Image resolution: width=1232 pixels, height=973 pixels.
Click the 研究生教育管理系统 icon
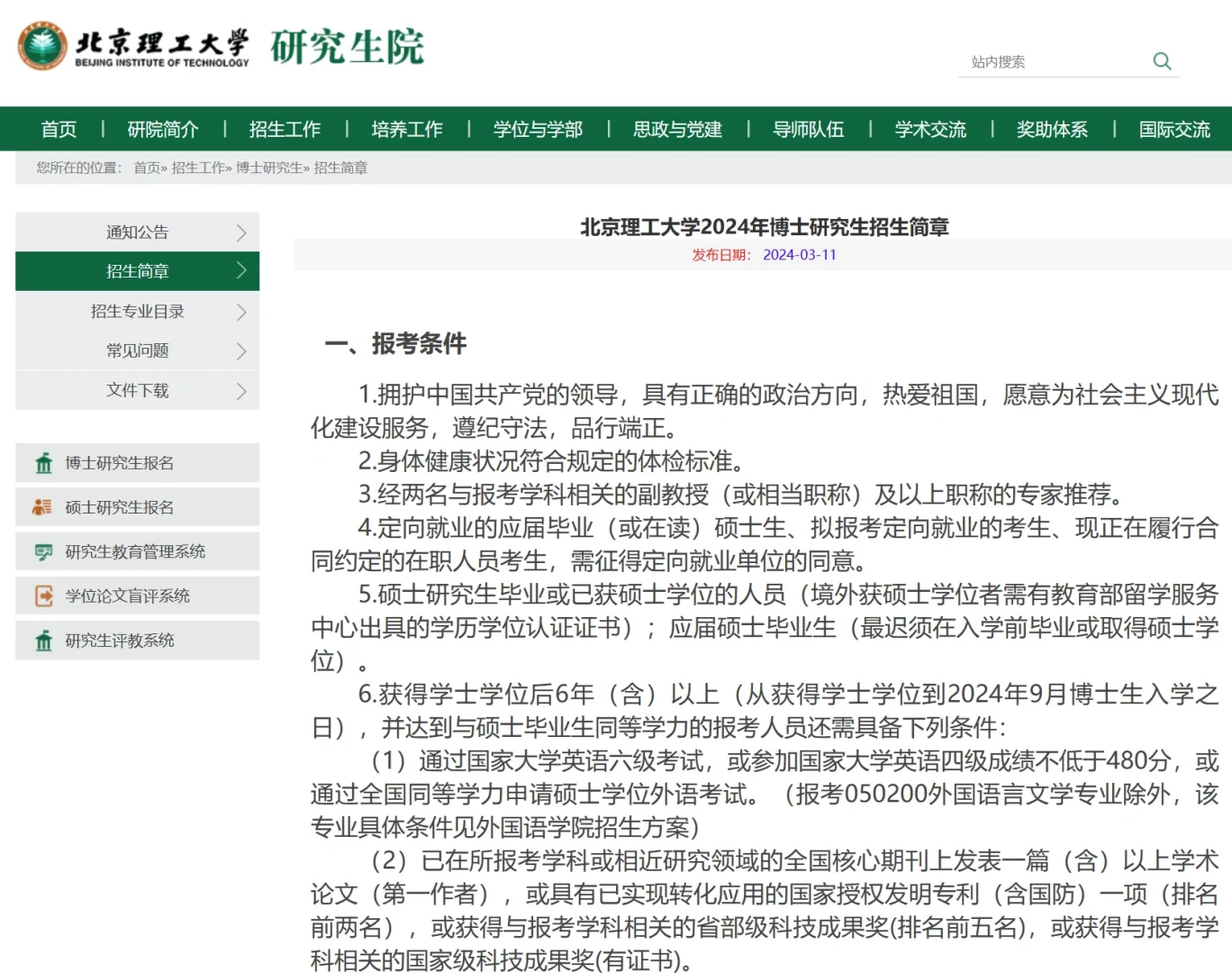[x=43, y=551]
